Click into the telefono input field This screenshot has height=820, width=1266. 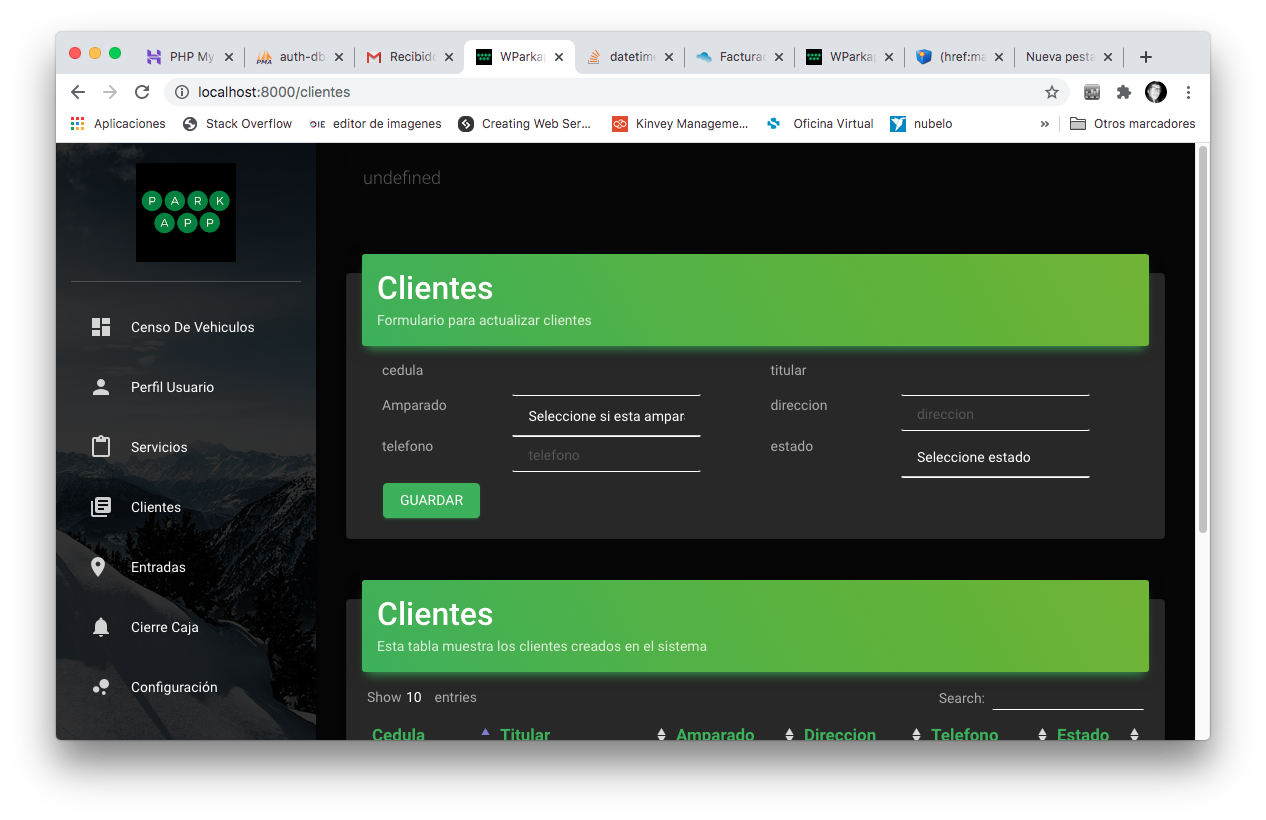coord(606,455)
